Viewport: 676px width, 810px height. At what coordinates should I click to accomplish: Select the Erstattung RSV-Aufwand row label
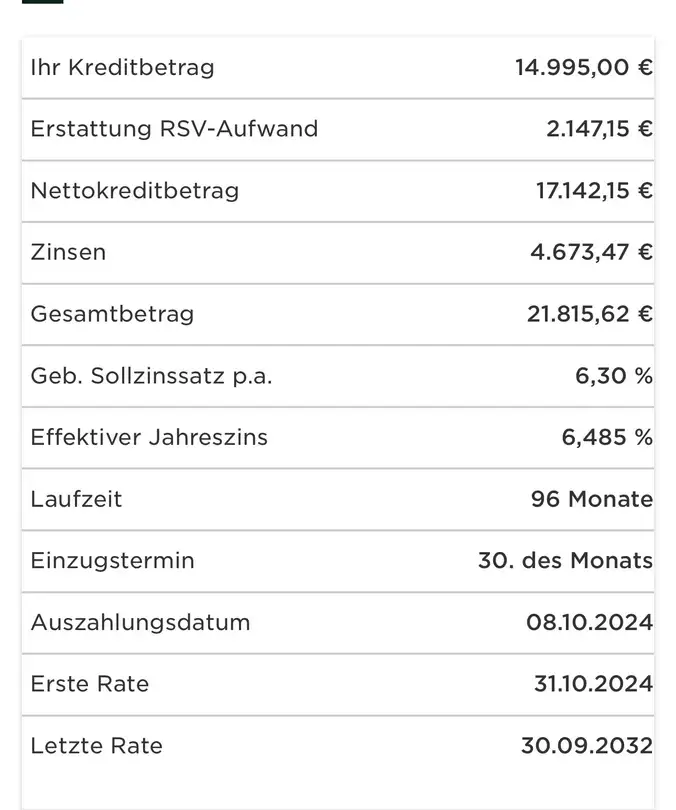[174, 129]
